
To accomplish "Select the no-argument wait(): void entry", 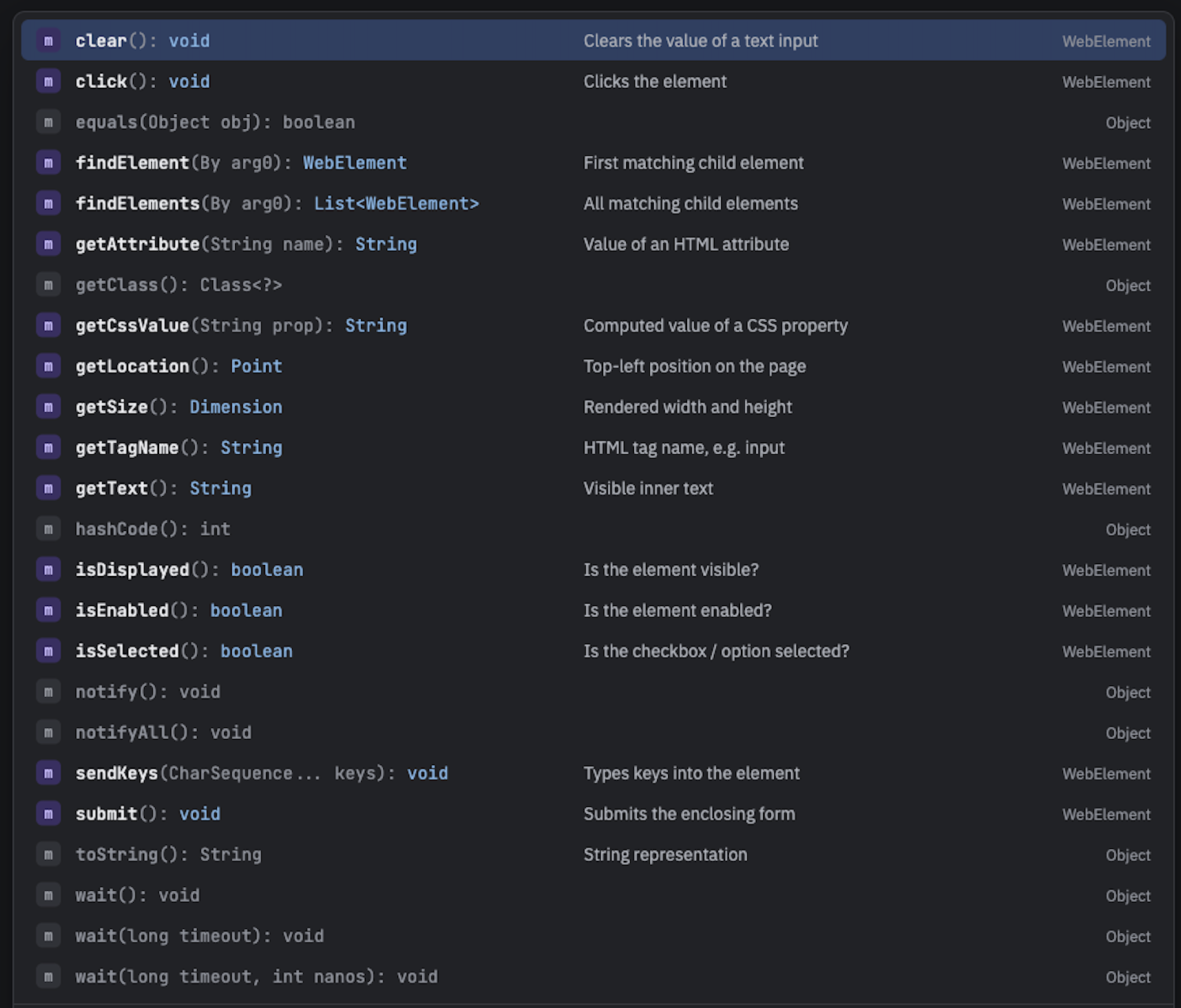I will pos(594,895).
